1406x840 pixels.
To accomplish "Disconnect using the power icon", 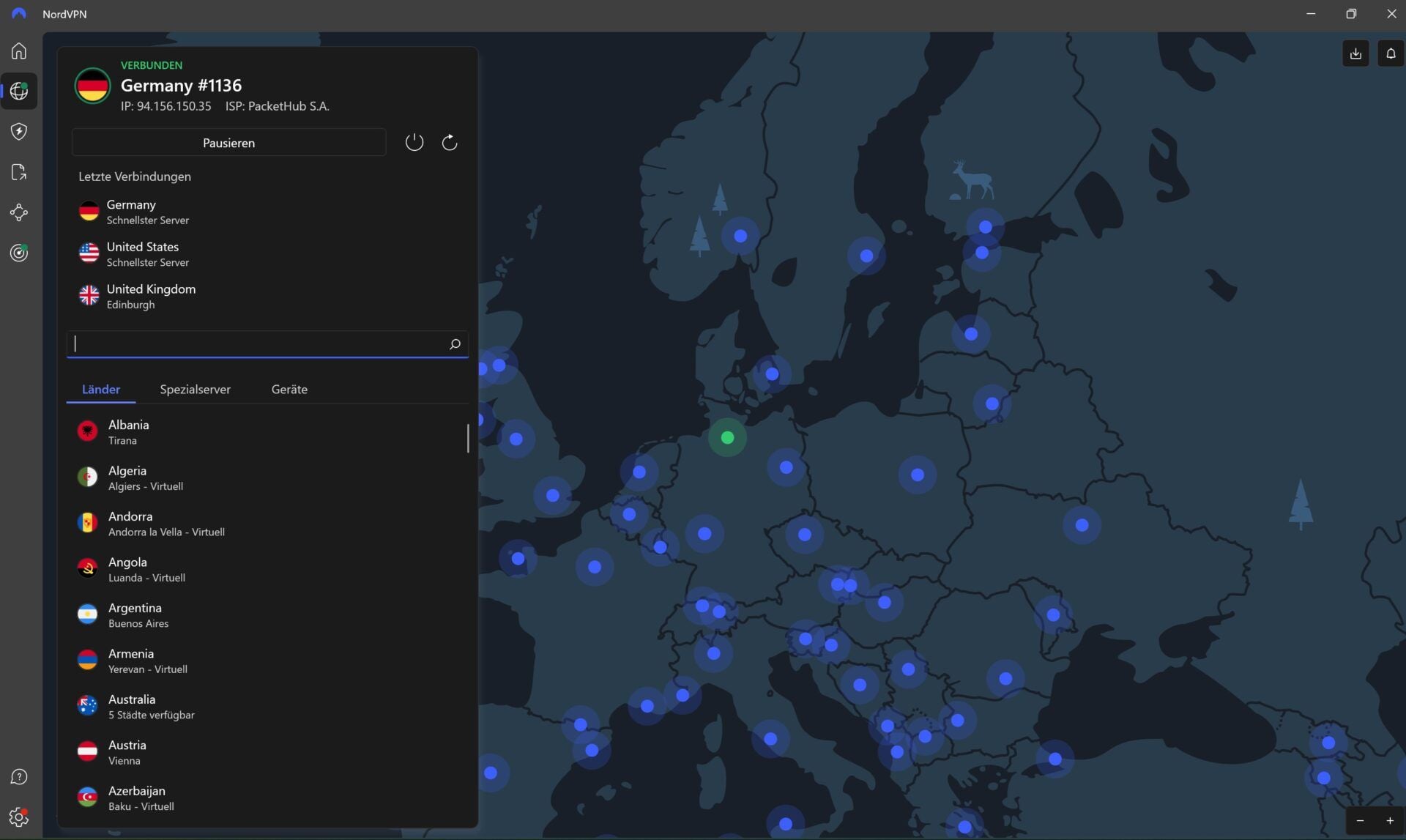I will (414, 142).
